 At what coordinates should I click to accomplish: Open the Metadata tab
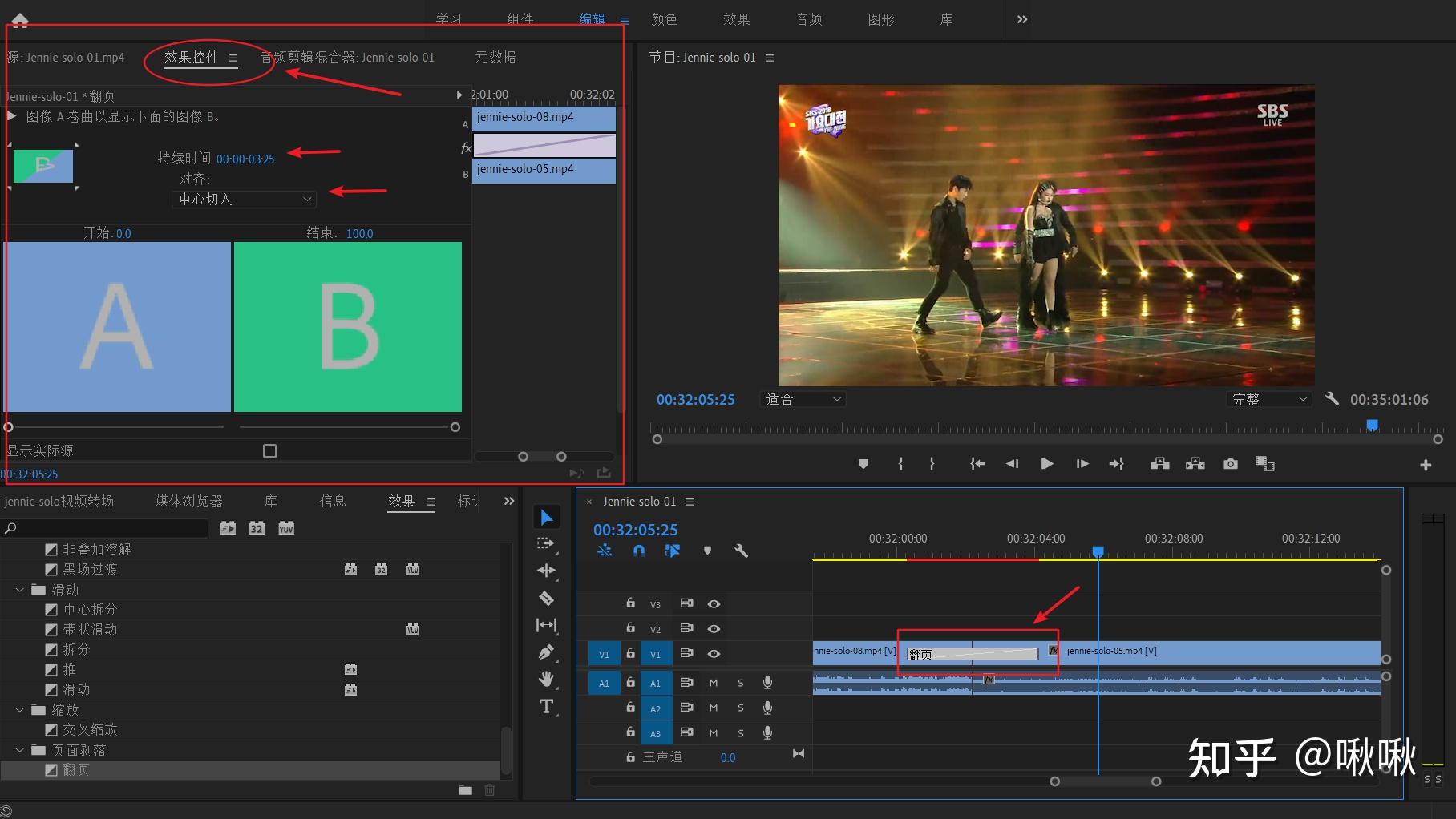pos(495,57)
